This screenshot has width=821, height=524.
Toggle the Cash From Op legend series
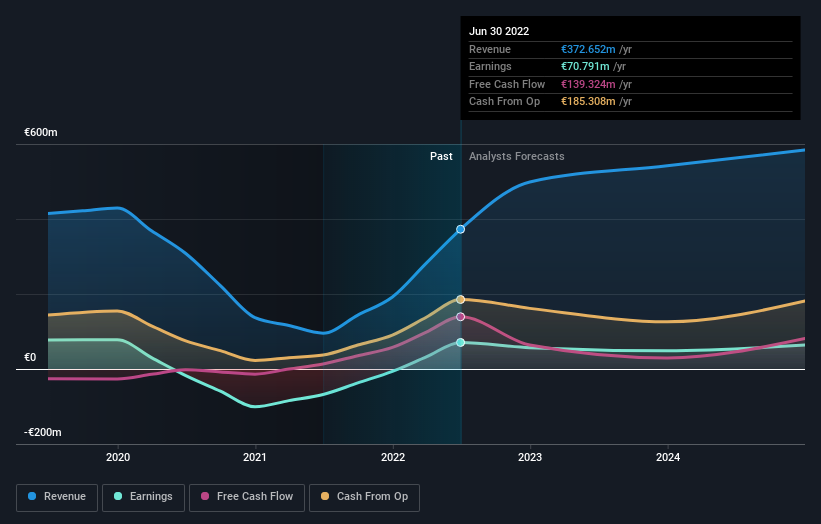364,497
